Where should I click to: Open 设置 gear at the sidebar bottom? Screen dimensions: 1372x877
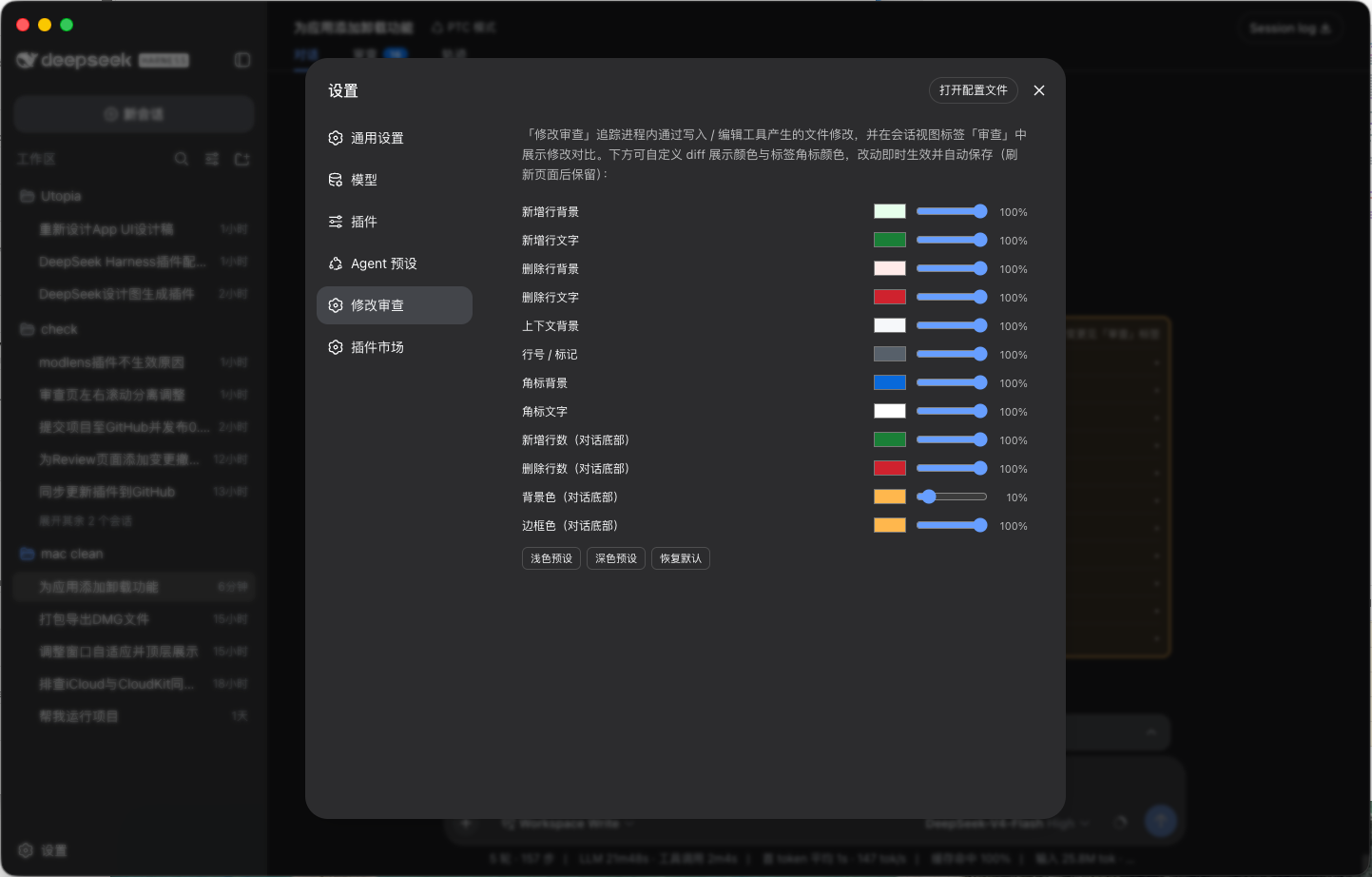coord(43,850)
